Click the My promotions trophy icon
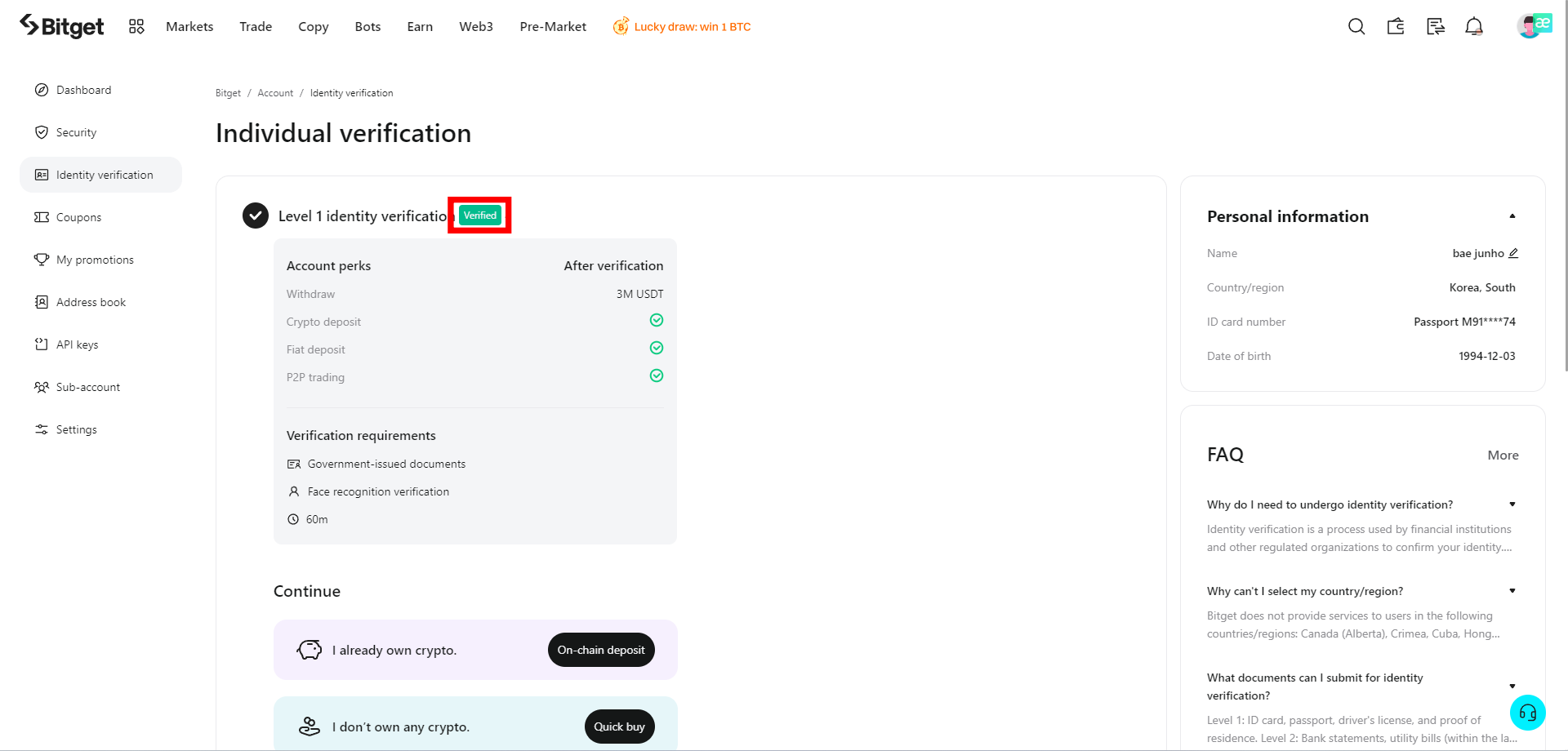Screen dimensions: 1568x751 [x=42, y=260]
